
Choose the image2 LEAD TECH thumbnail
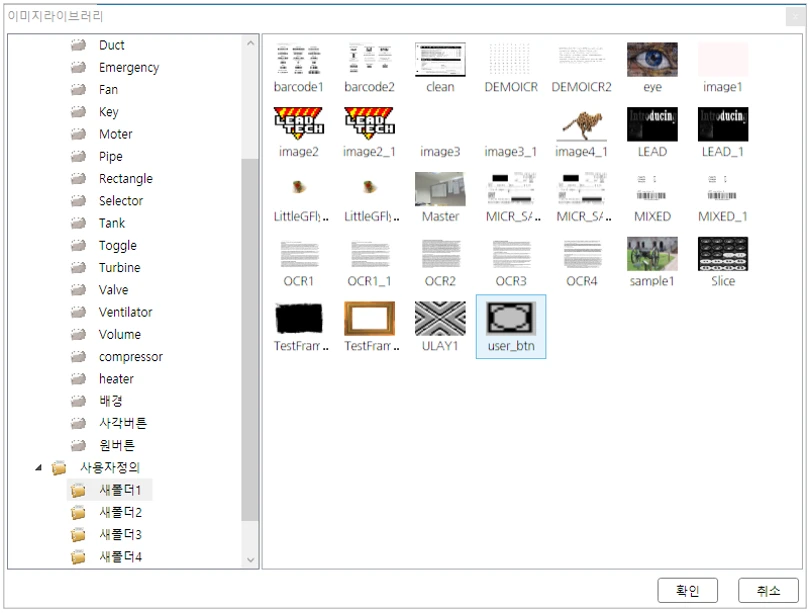tap(299, 124)
